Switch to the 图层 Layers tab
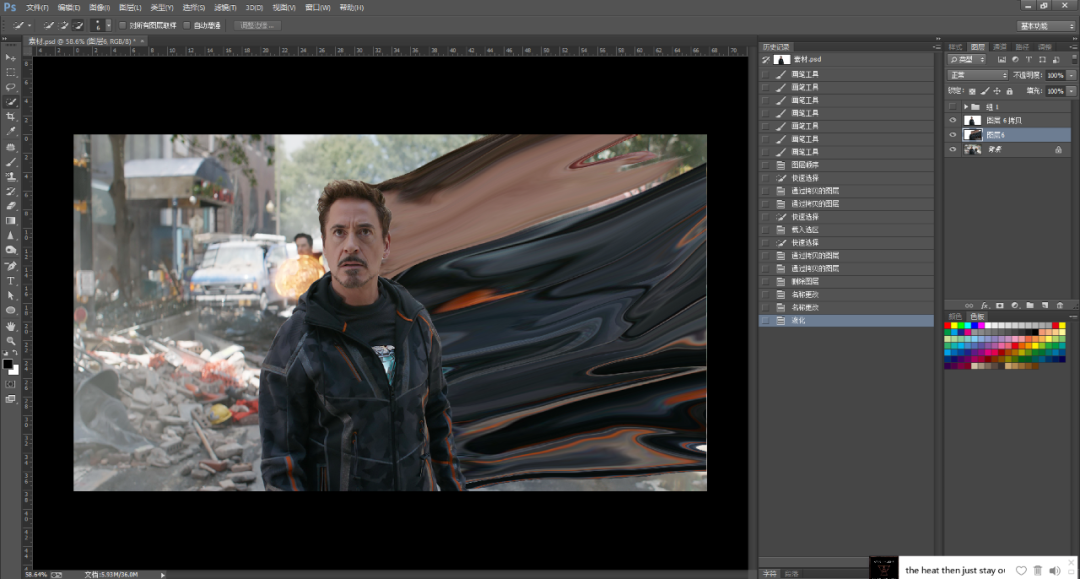Screen dimensions: 1080x579 click(x=978, y=48)
